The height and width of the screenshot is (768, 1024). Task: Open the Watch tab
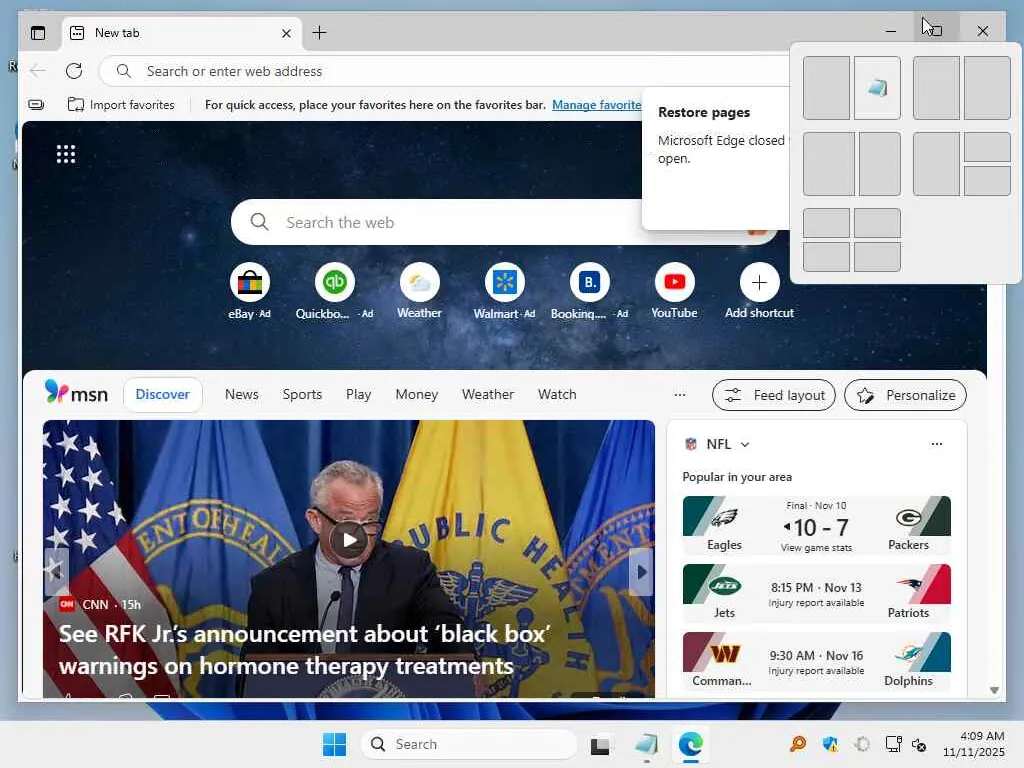557,394
